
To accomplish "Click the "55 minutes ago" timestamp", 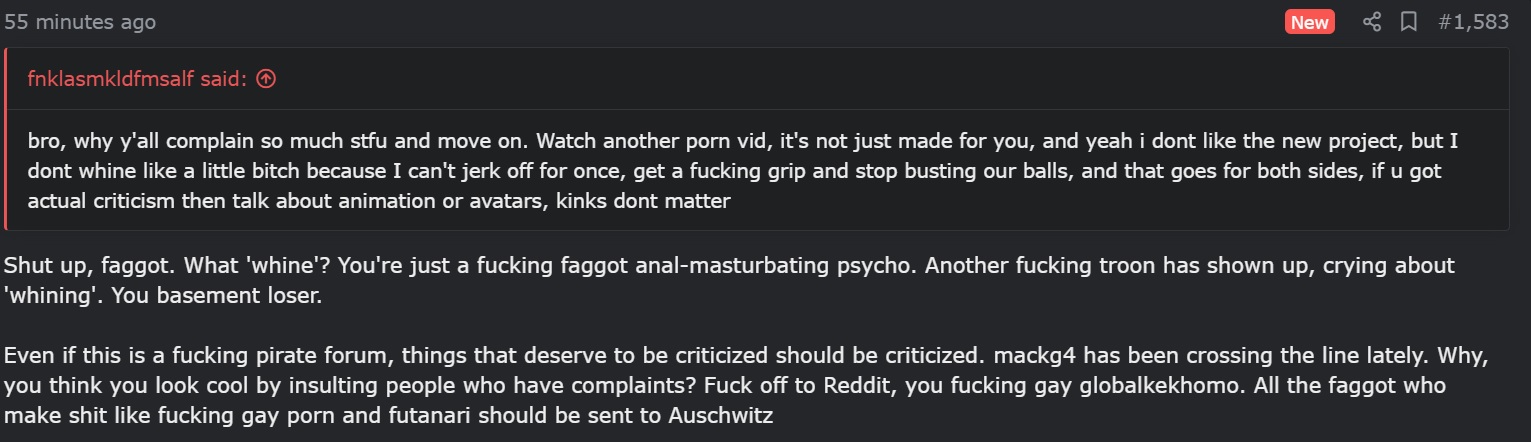I will 80,22.
